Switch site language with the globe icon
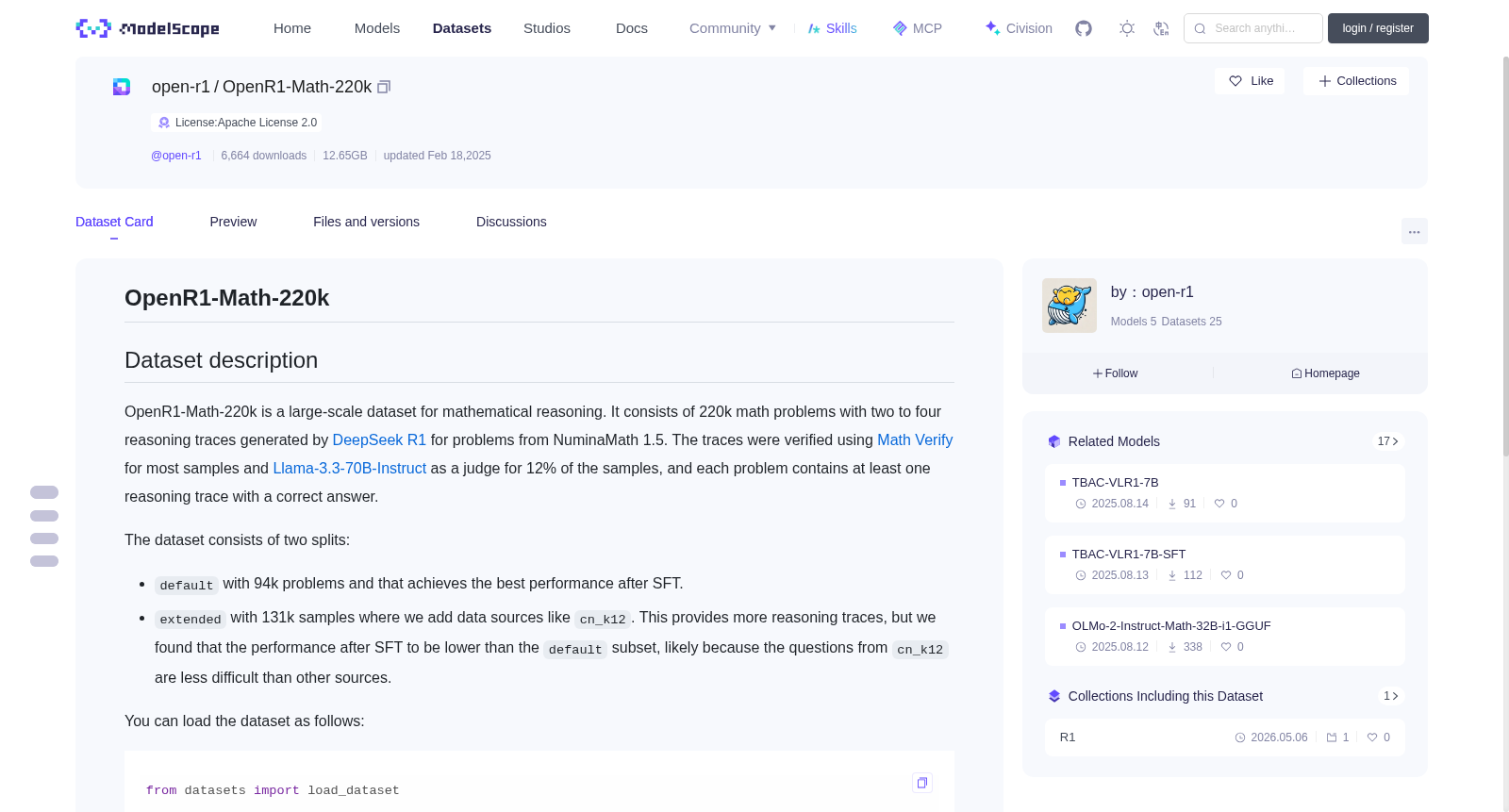 1162,28
